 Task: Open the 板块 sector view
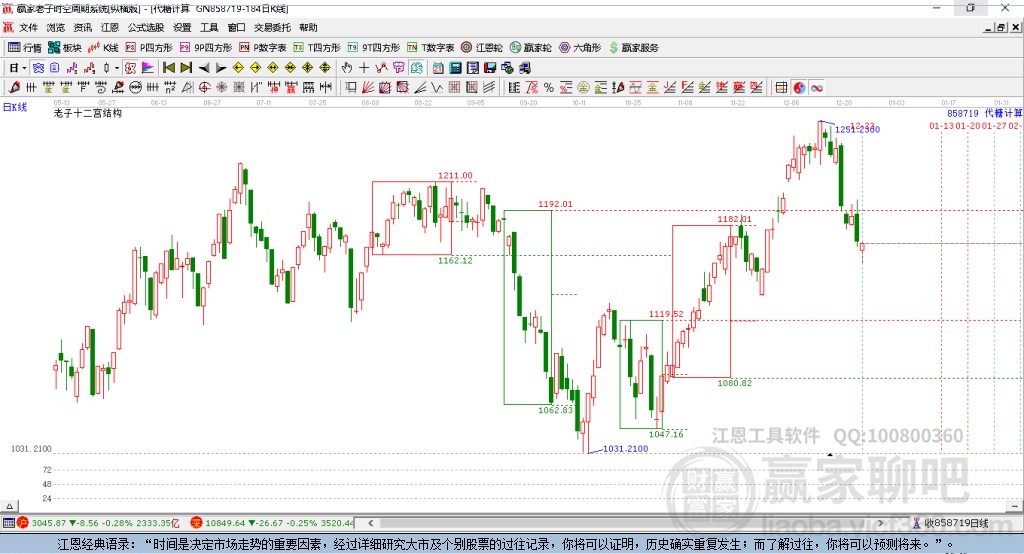65,48
